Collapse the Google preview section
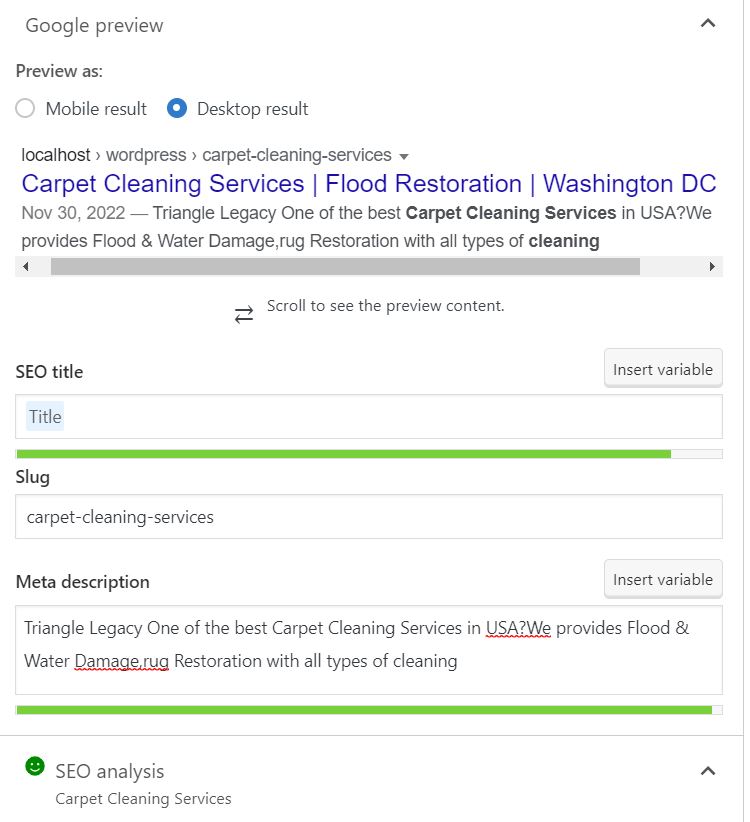750x822 pixels. point(708,24)
